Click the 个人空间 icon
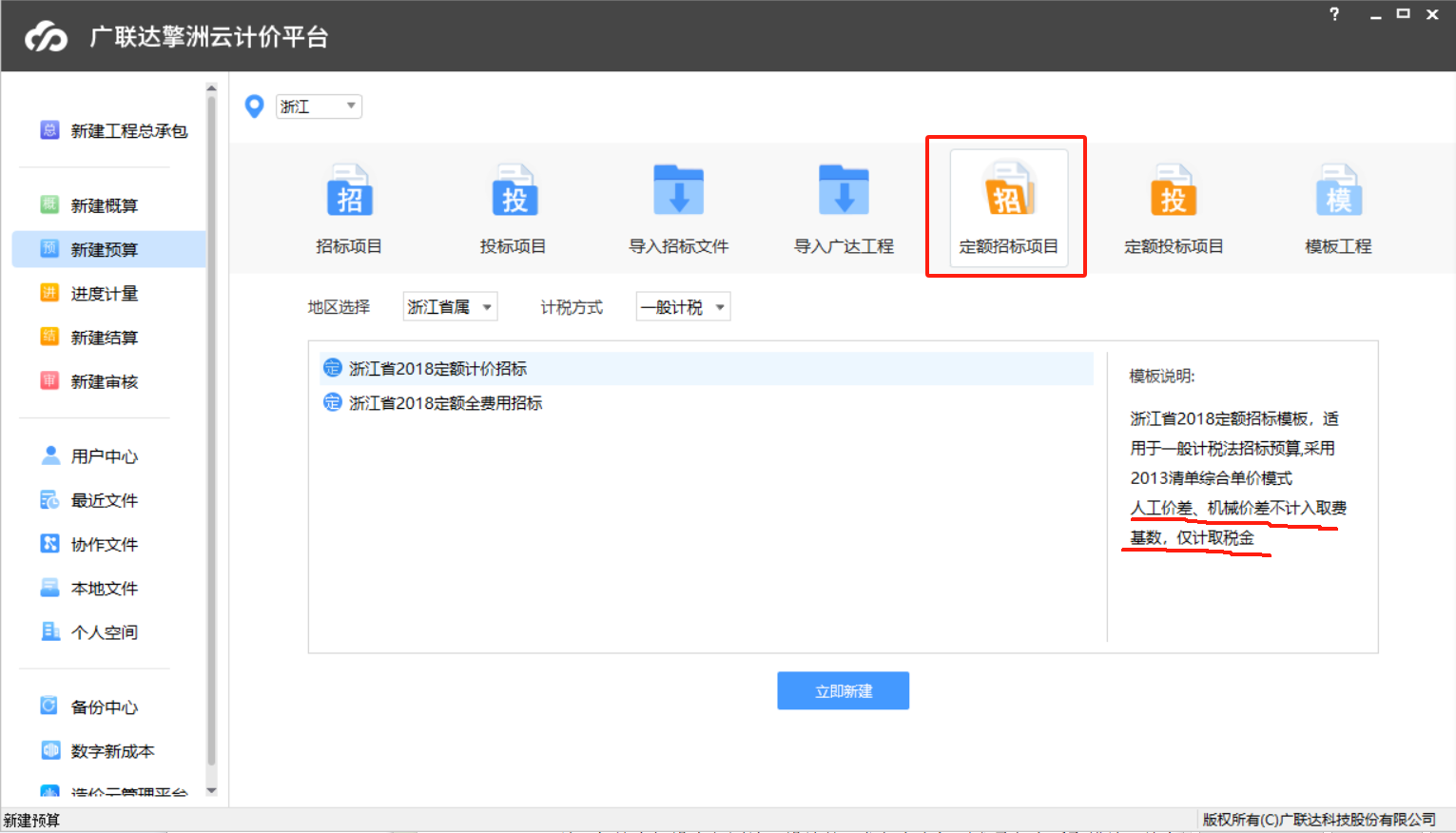Viewport: 1456px width, 833px height. tap(50, 631)
